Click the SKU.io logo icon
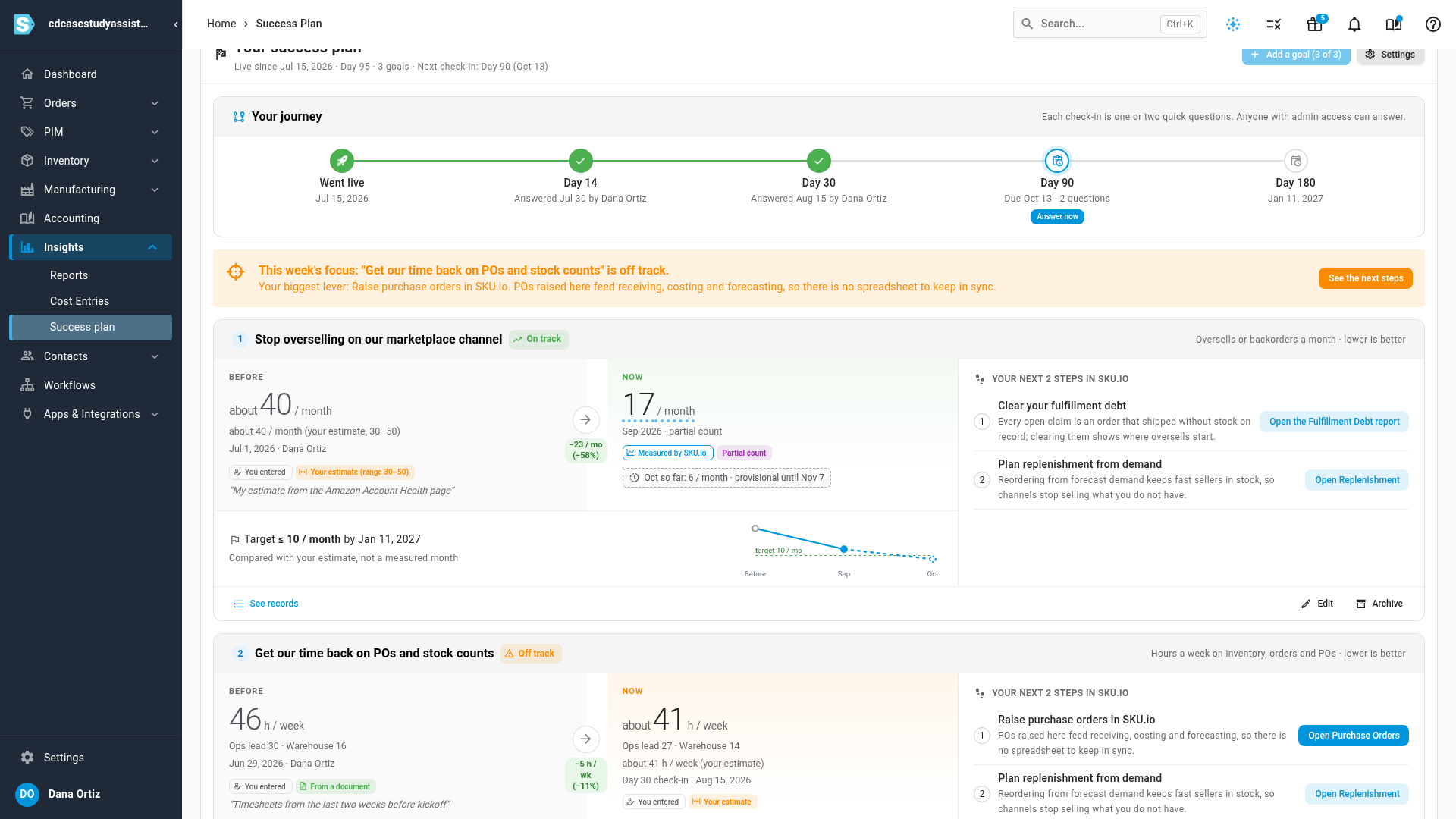Image resolution: width=1456 pixels, height=819 pixels. tap(24, 24)
